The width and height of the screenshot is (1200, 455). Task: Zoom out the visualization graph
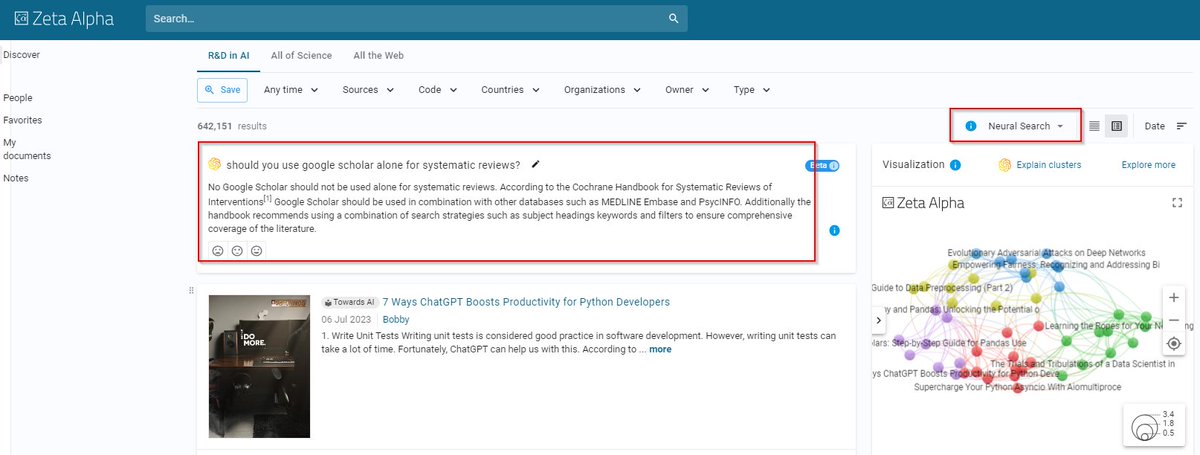1174,320
